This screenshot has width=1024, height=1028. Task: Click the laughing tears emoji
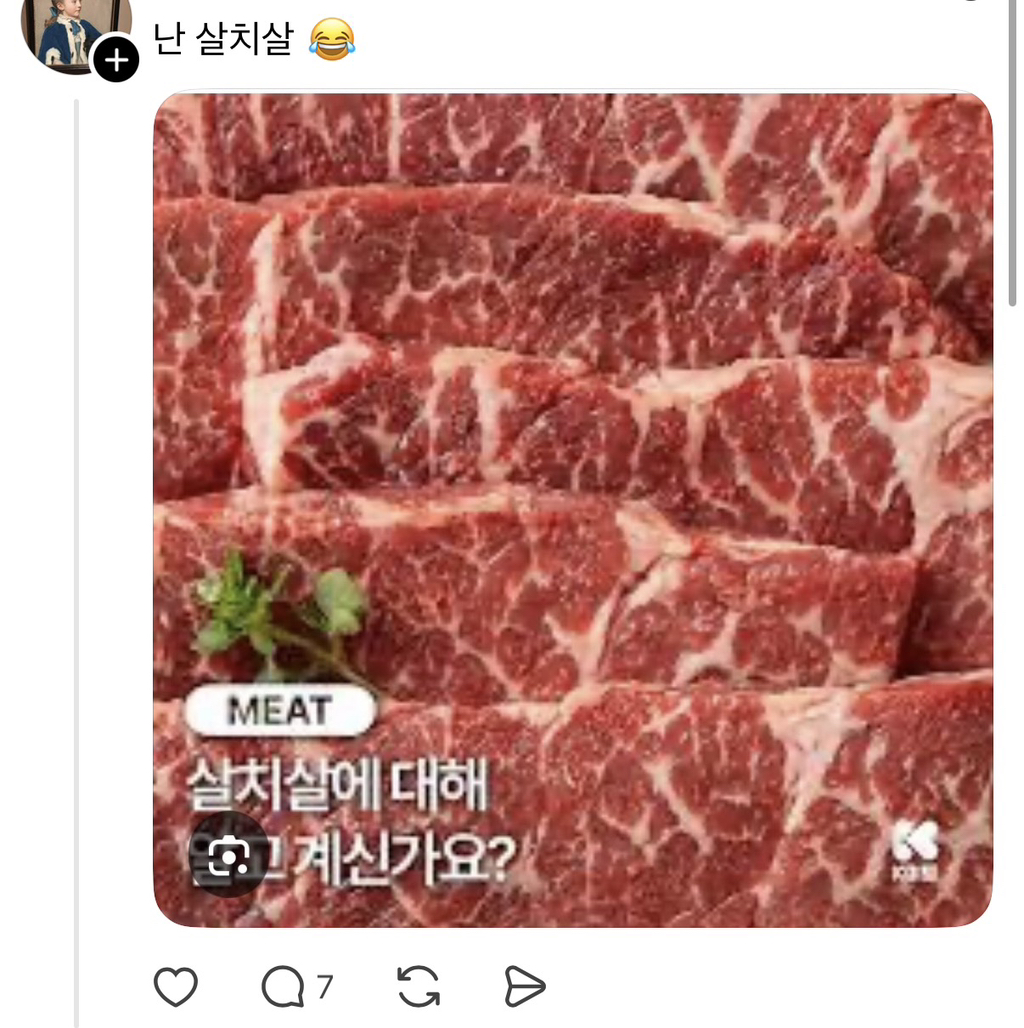pos(332,40)
